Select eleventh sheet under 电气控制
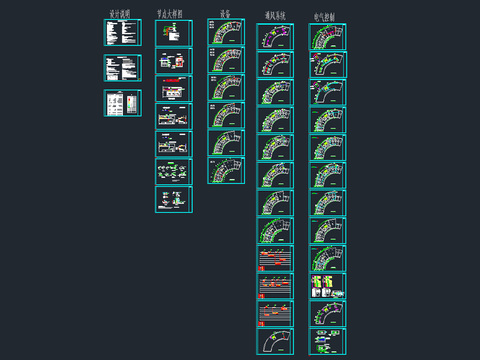The height and width of the screenshot is (360, 480). pyautogui.click(x=327, y=314)
